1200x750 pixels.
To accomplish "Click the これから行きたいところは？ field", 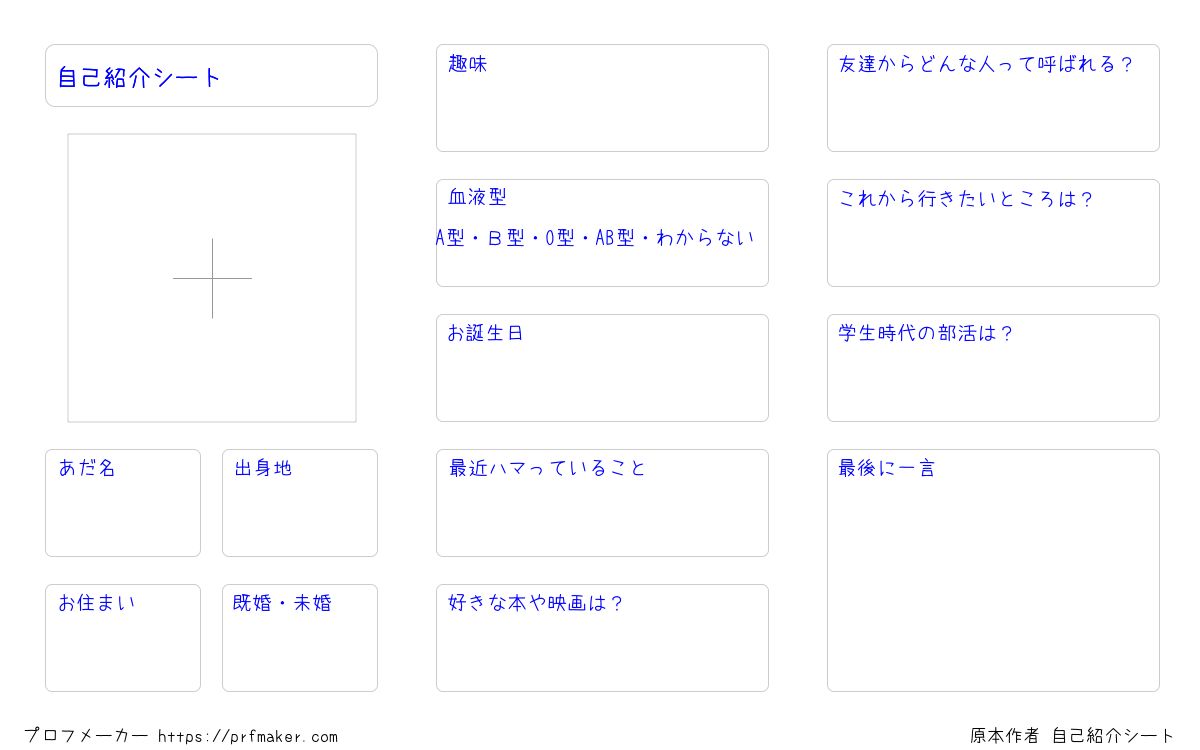I will pos(993,233).
